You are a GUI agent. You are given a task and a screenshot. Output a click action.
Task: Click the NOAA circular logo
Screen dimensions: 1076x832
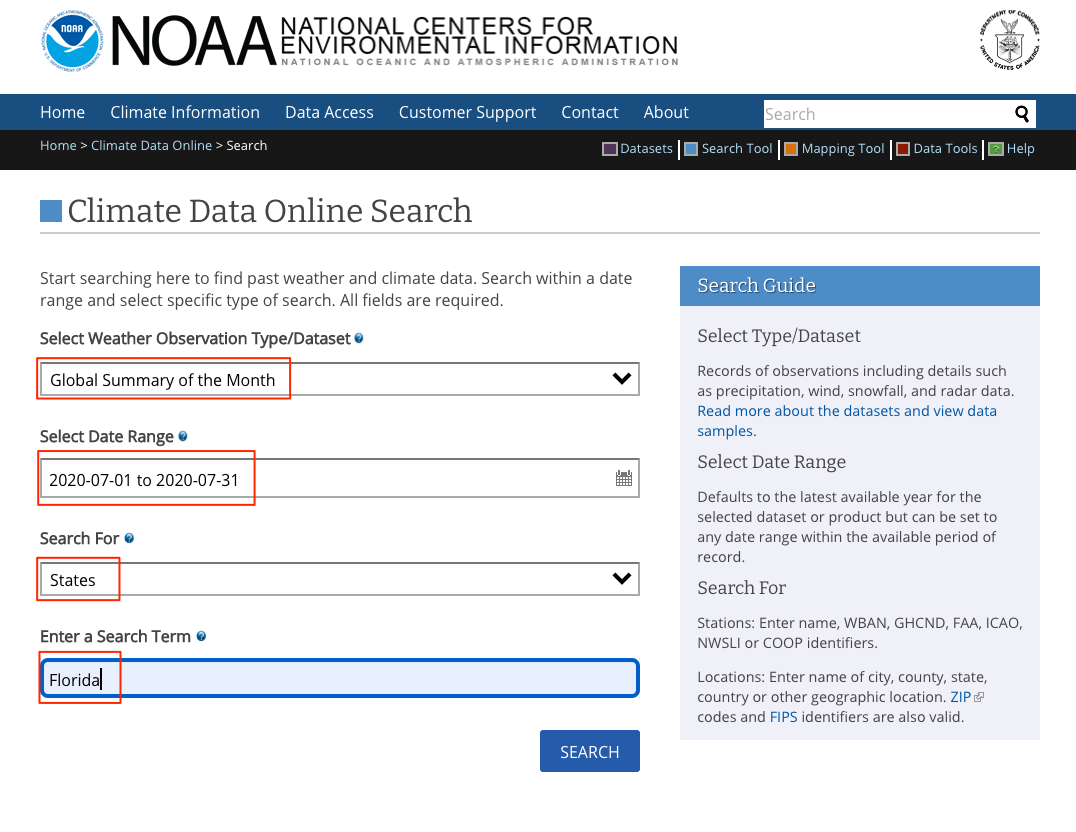[72, 41]
